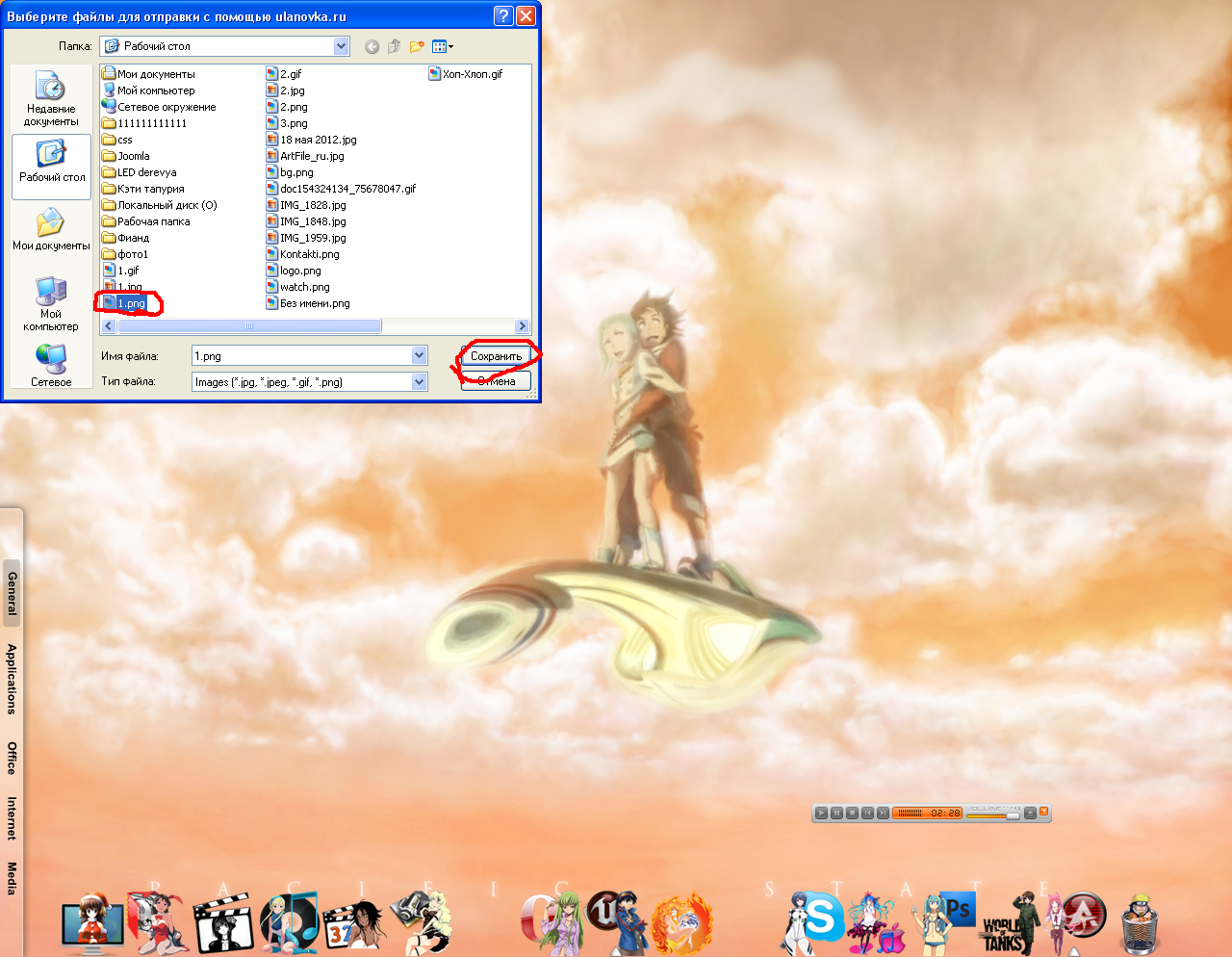Select the Рабочая папка folder
The height and width of the screenshot is (957, 1232).
pyautogui.click(x=146, y=221)
